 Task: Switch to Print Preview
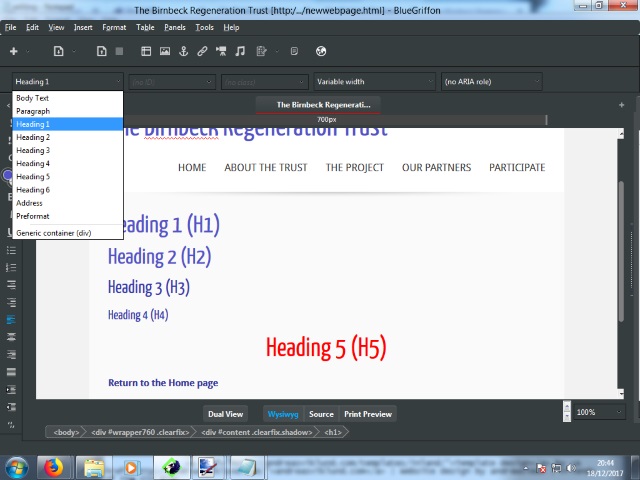pyautogui.click(x=368, y=414)
